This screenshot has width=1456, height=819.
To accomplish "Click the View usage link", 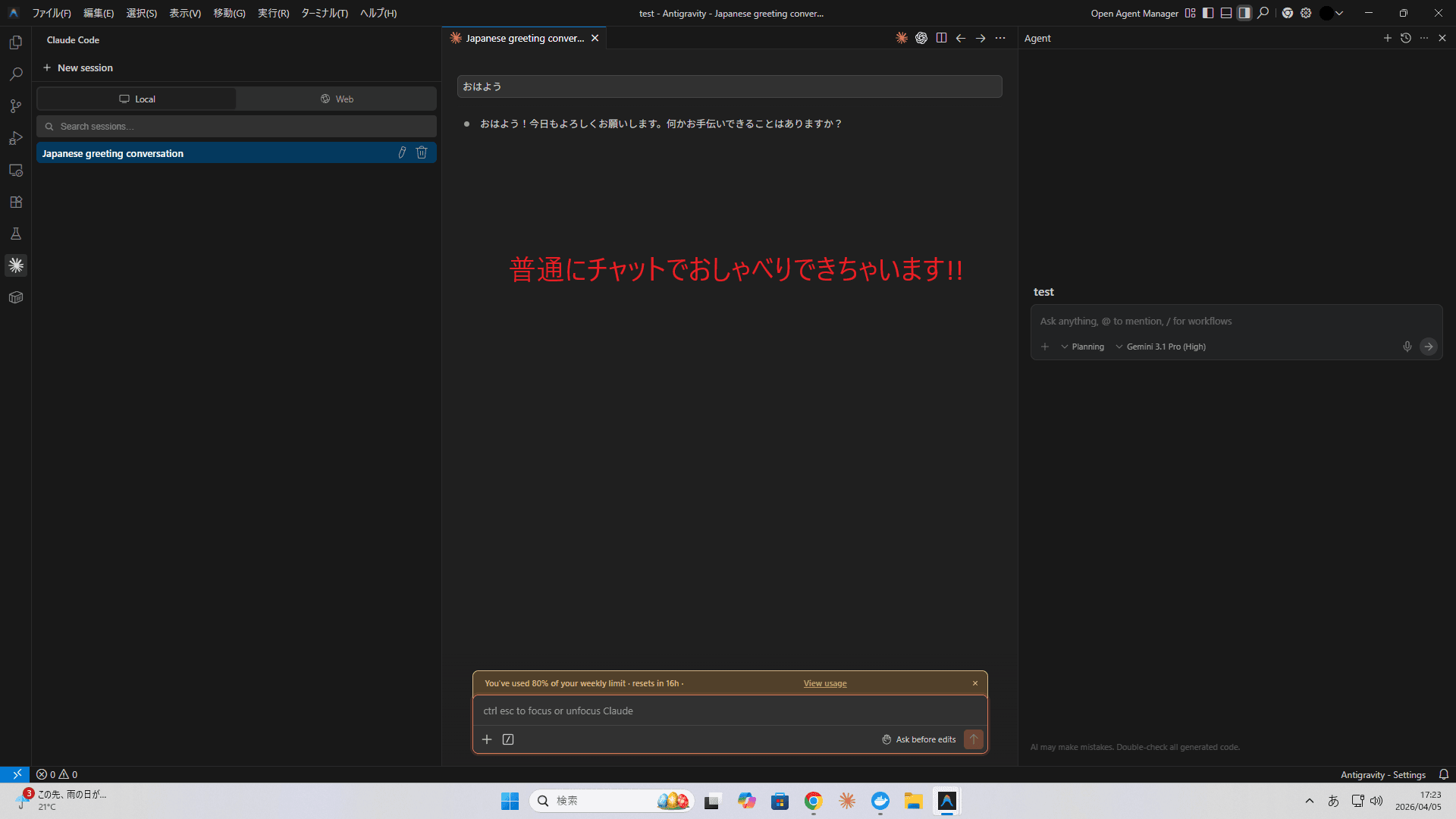I will [824, 682].
